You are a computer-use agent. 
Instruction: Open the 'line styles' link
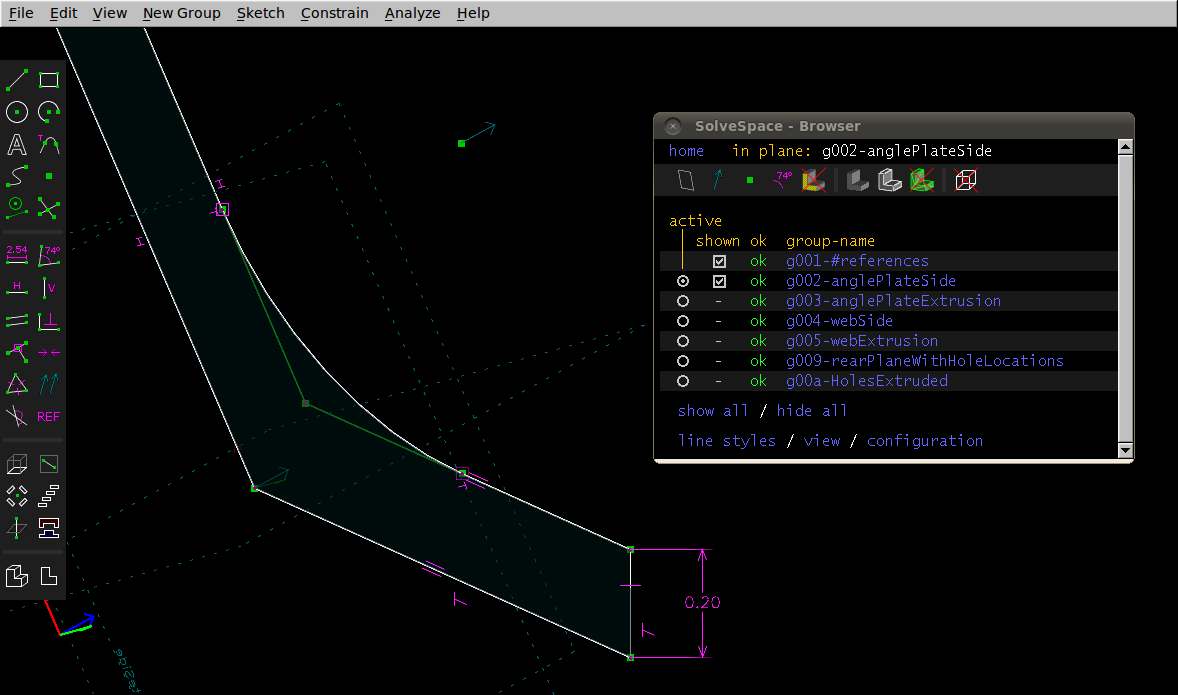[726, 441]
